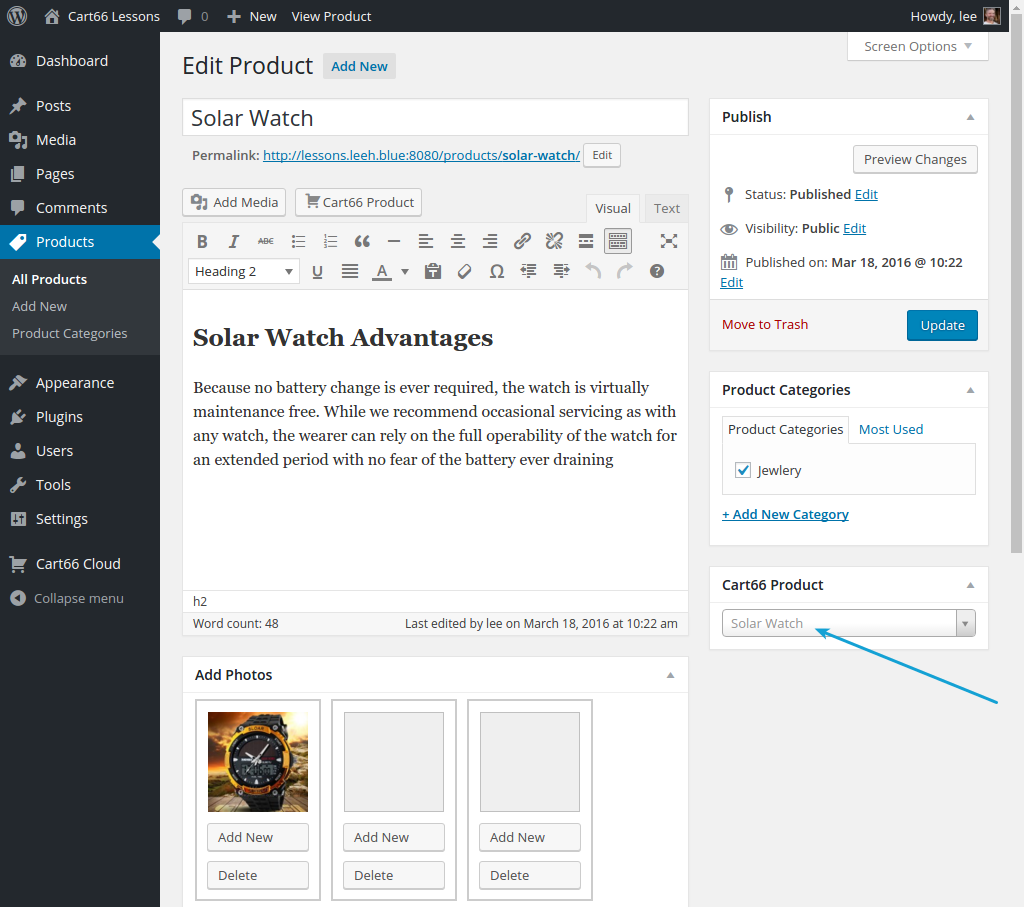Toggle the toolbar kitchen sink
Viewport: 1024px width, 907px height.
click(618, 242)
